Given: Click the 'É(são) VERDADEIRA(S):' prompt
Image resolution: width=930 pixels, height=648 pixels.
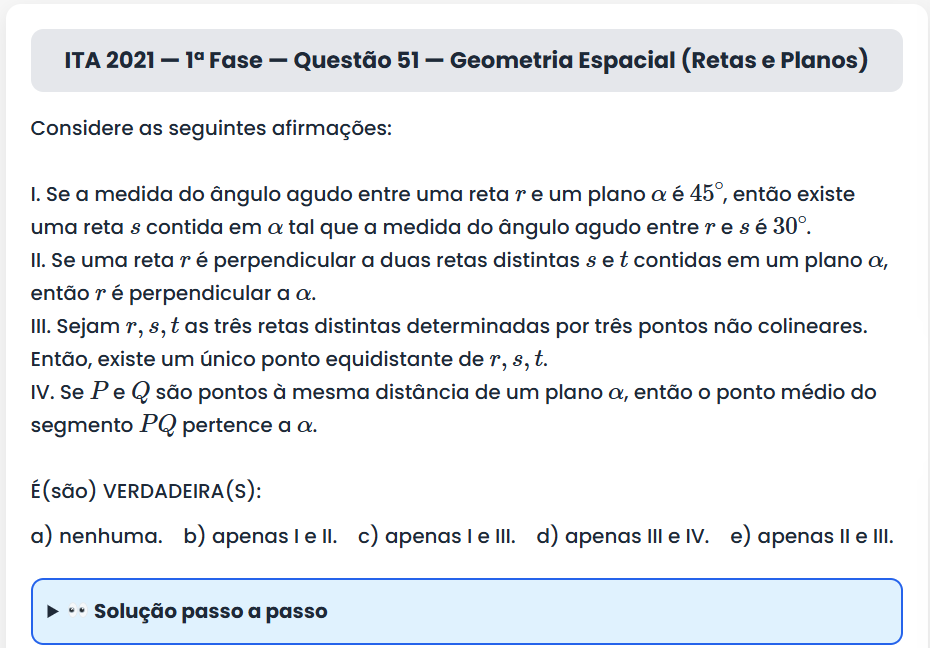Looking at the screenshot, I should coord(146,491).
